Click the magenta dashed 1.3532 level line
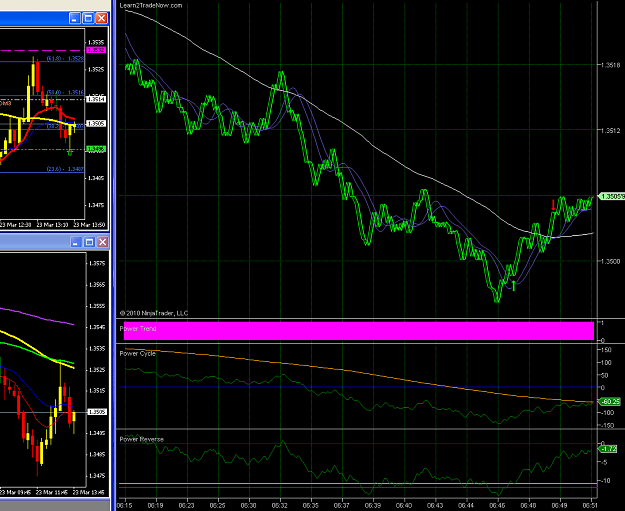The image size is (625, 511). (42, 51)
